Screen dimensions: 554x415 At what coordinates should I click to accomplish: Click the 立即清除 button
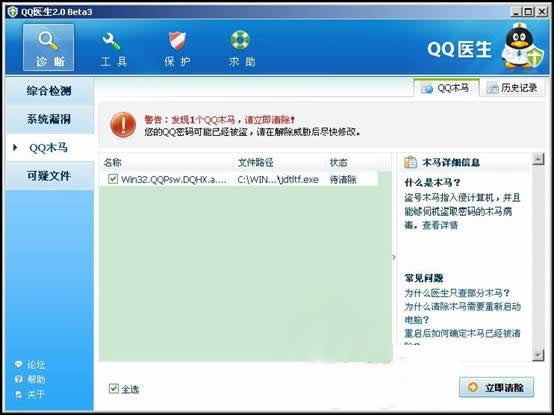coord(496,387)
